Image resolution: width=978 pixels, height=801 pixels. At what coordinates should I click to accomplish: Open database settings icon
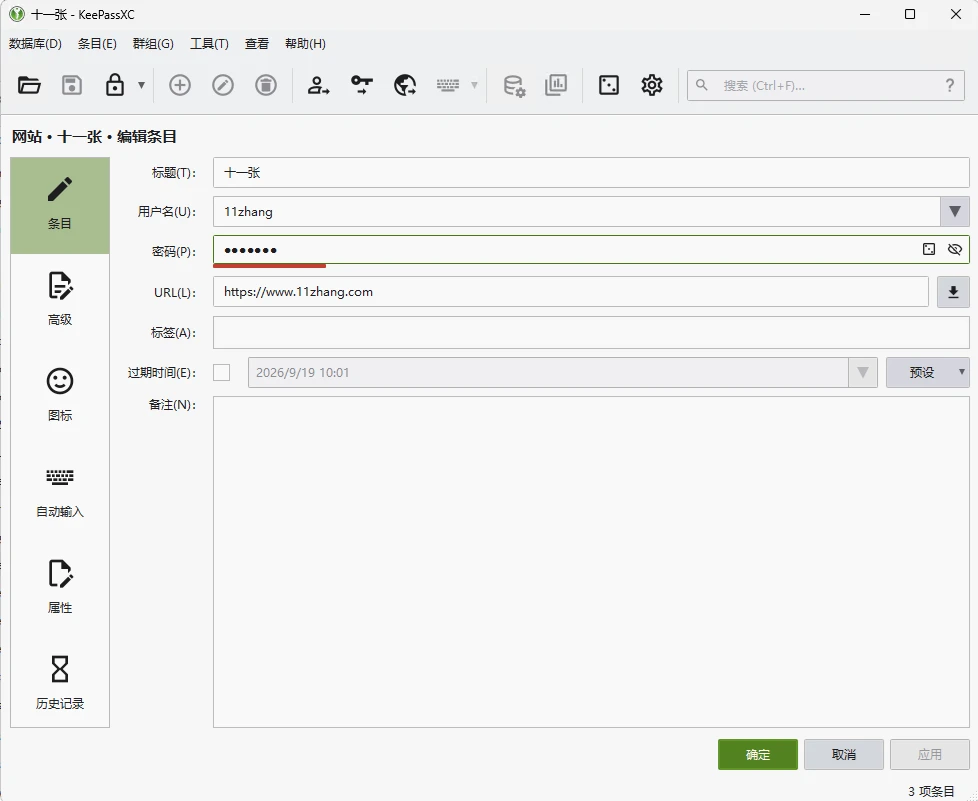tap(514, 85)
